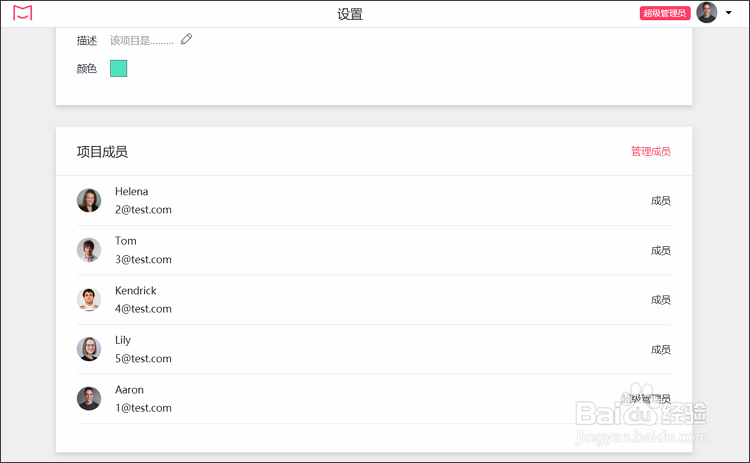750x463 pixels.
Task: Click the pencil edit icon beside description
Action: click(x=187, y=40)
